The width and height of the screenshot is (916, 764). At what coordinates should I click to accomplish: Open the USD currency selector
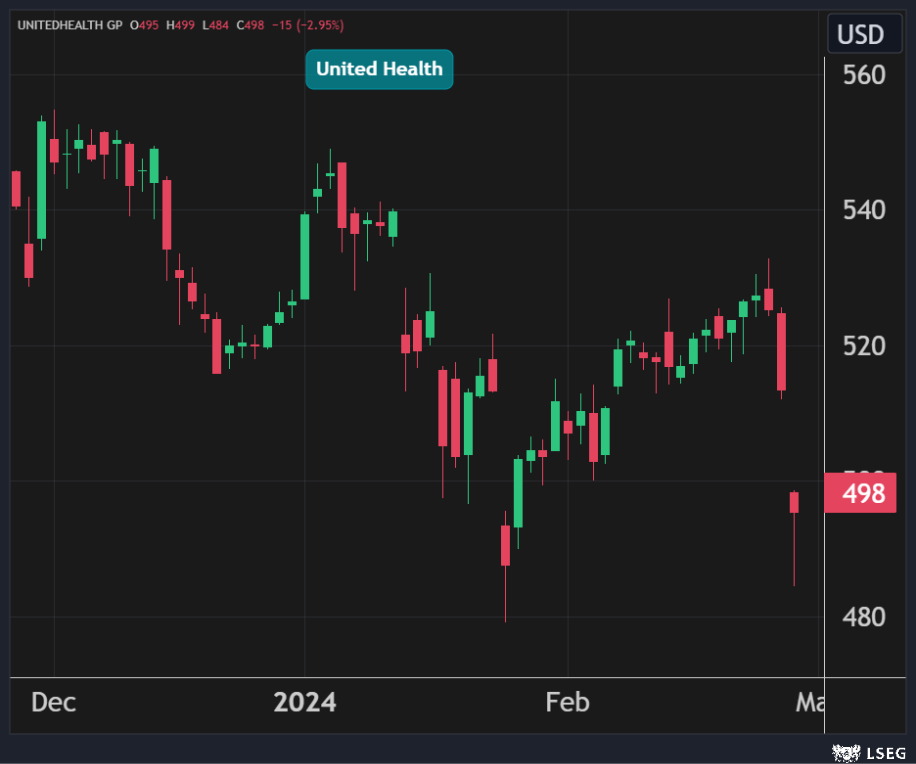click(x=859, y=35)
